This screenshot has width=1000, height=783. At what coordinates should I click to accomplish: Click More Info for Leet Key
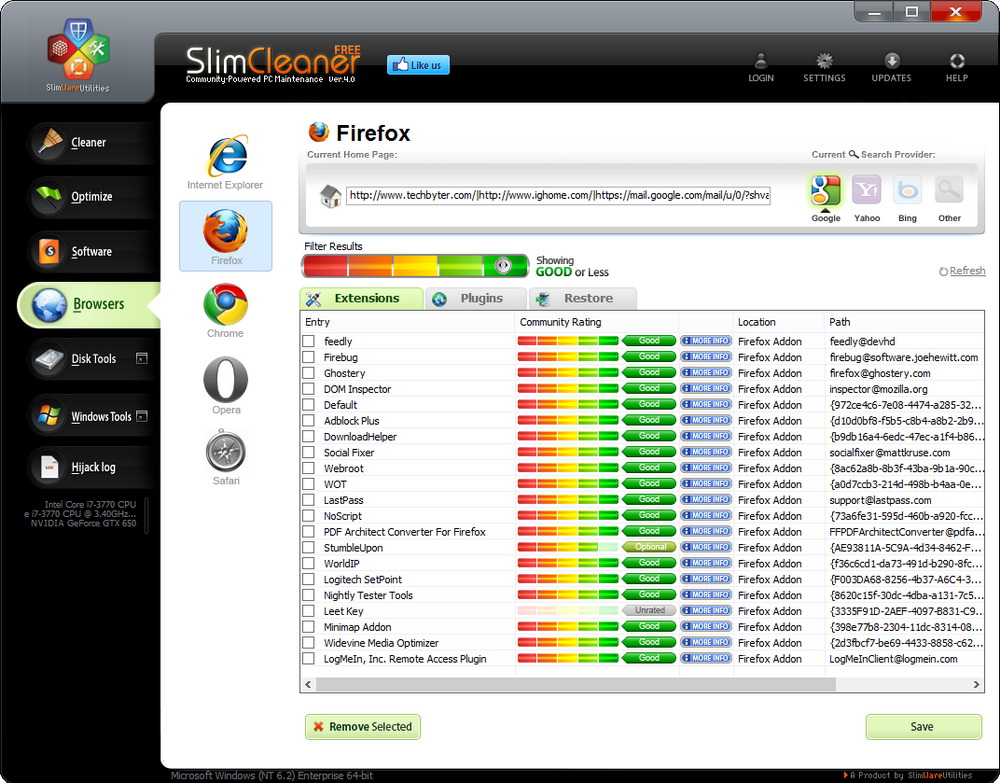tap(705, 610)
